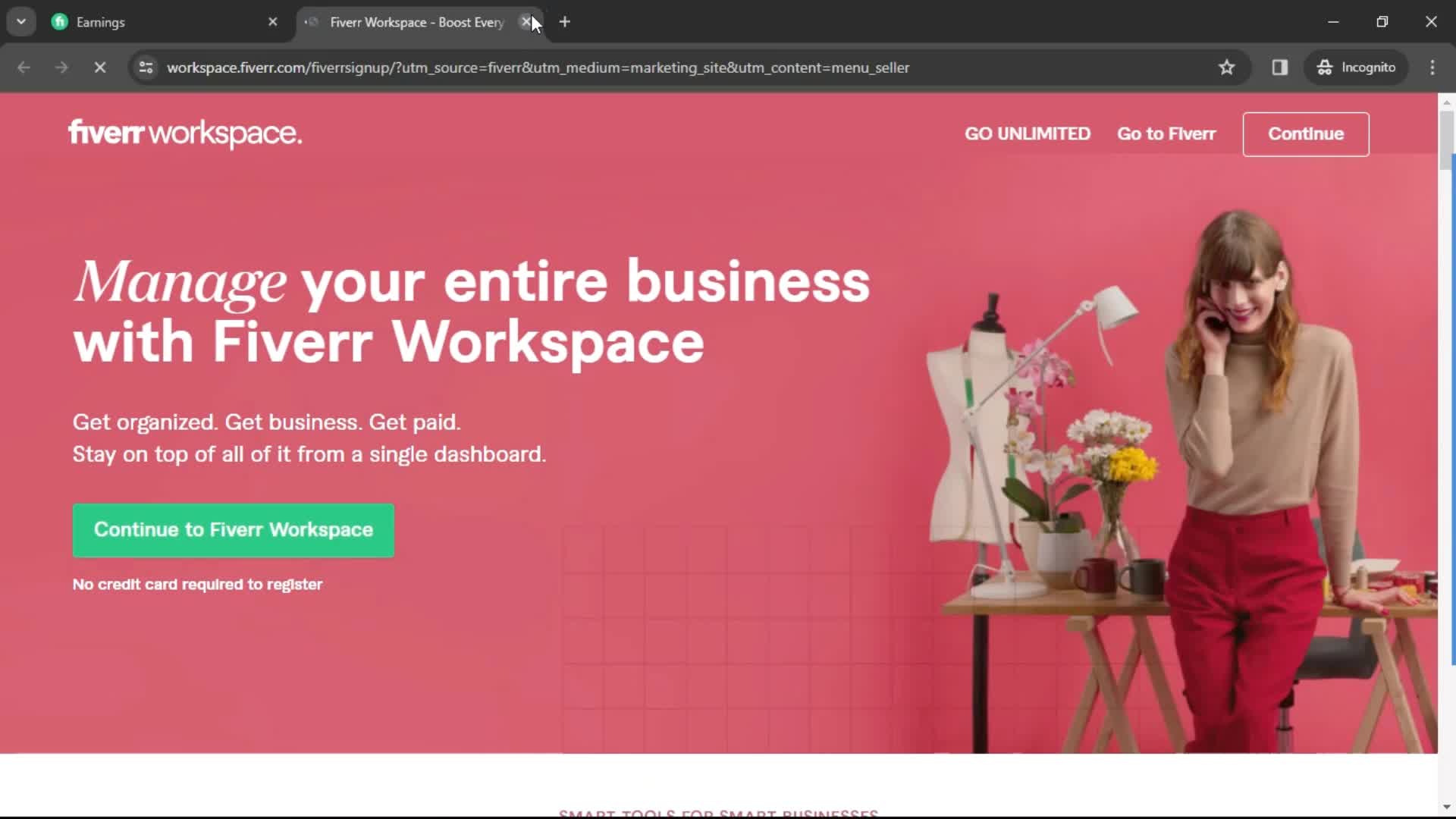This screenshot has height=819, width=1456.
Task: Click the site information icon in address bar
Action: pyautogui.click(x=146, y=67)
